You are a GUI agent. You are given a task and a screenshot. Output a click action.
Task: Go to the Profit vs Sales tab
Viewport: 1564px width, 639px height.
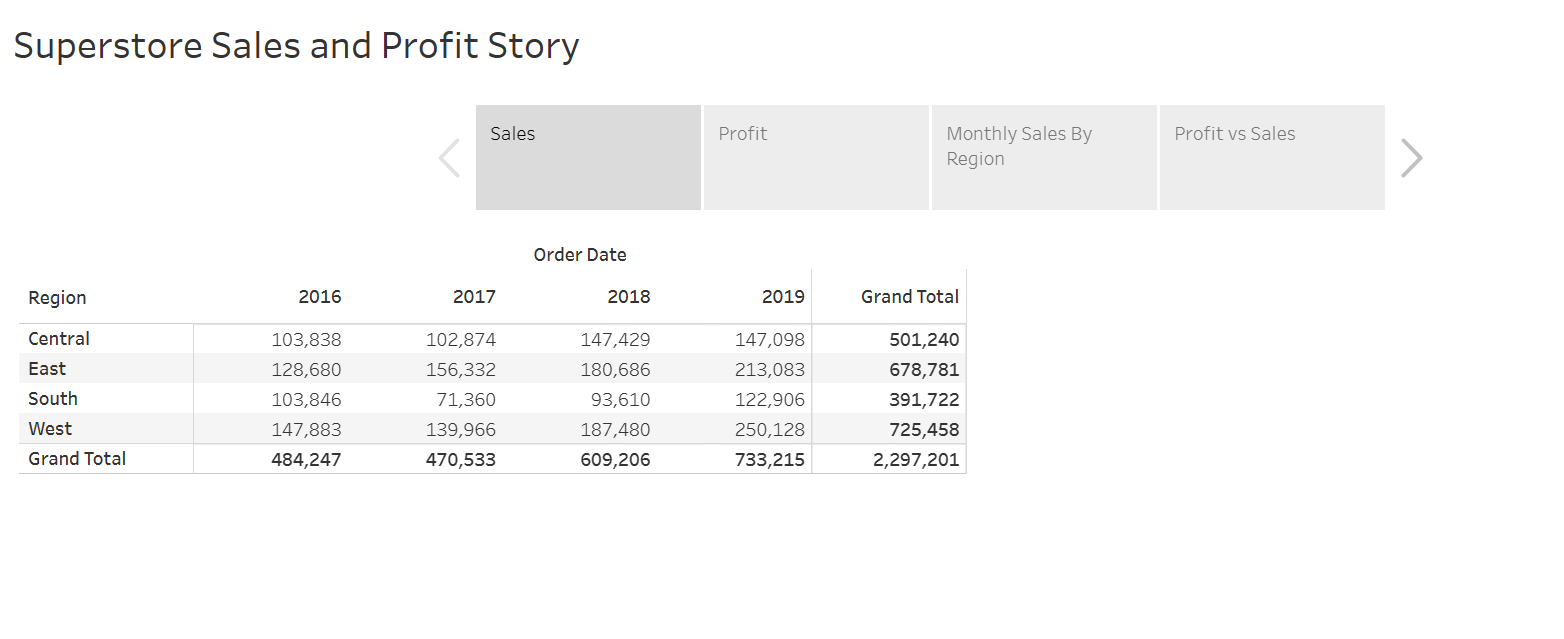tap(1272, 157)
